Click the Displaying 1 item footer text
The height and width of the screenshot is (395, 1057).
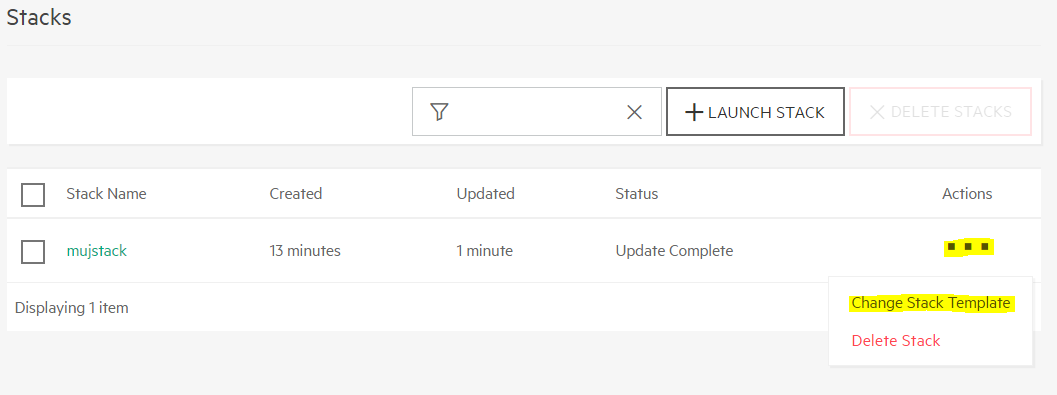coord(71,308)
